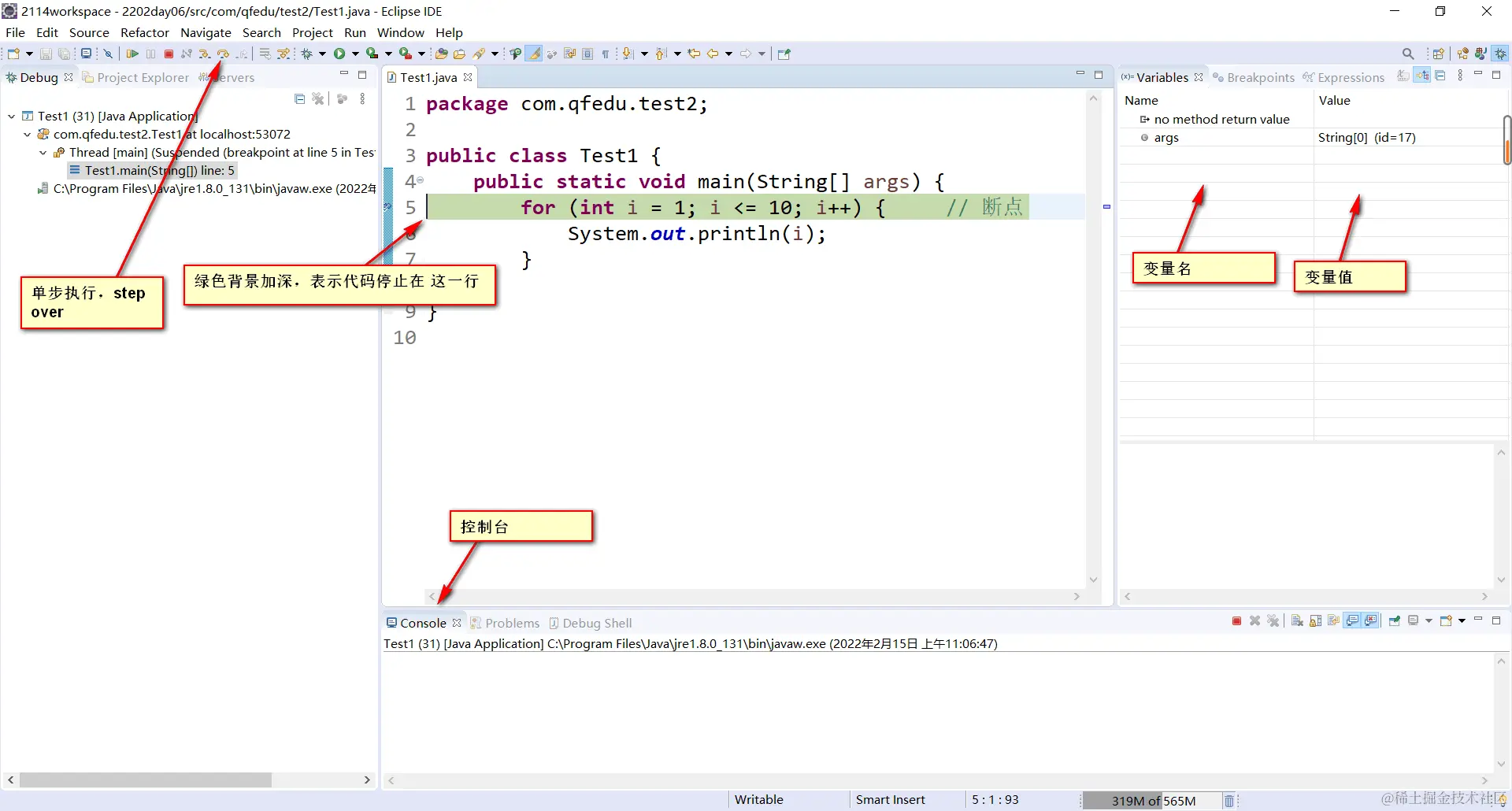The image size is (1512, 811).
Task: Terminate process from the Console toolbar
Action: (x=1236, y=621)
